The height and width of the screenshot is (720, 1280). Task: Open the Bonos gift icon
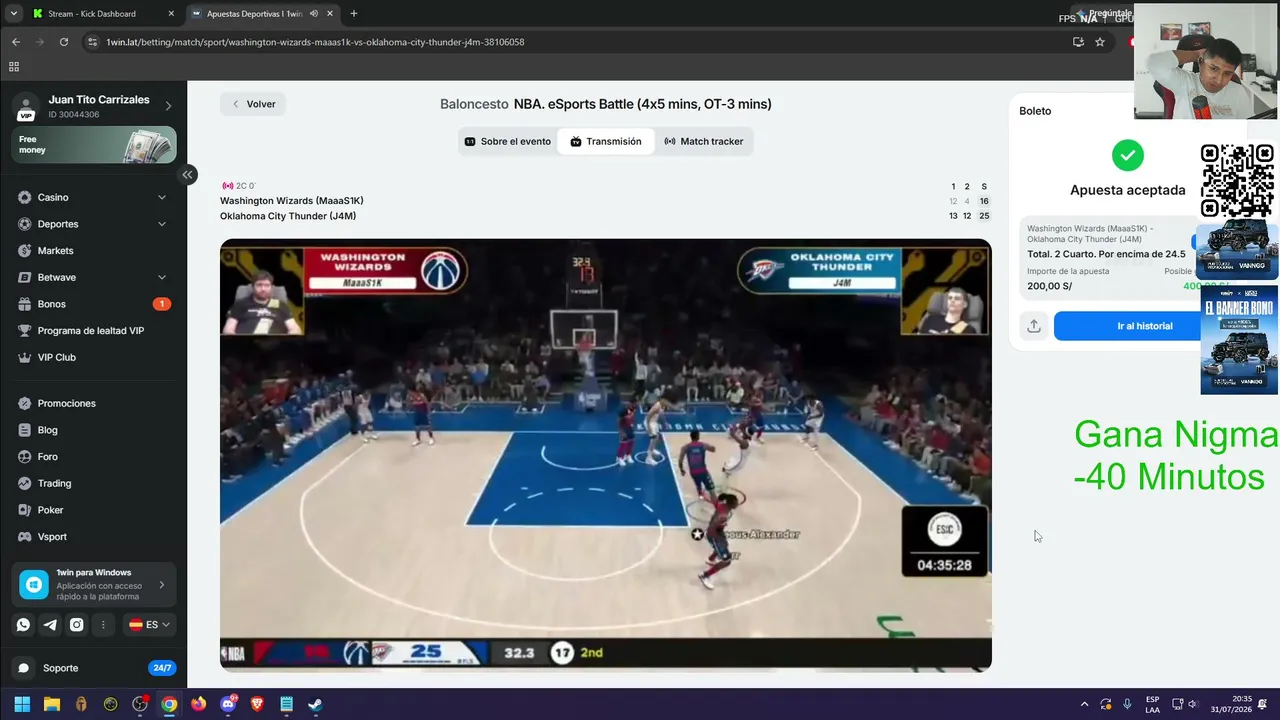[x=25, y=304]
